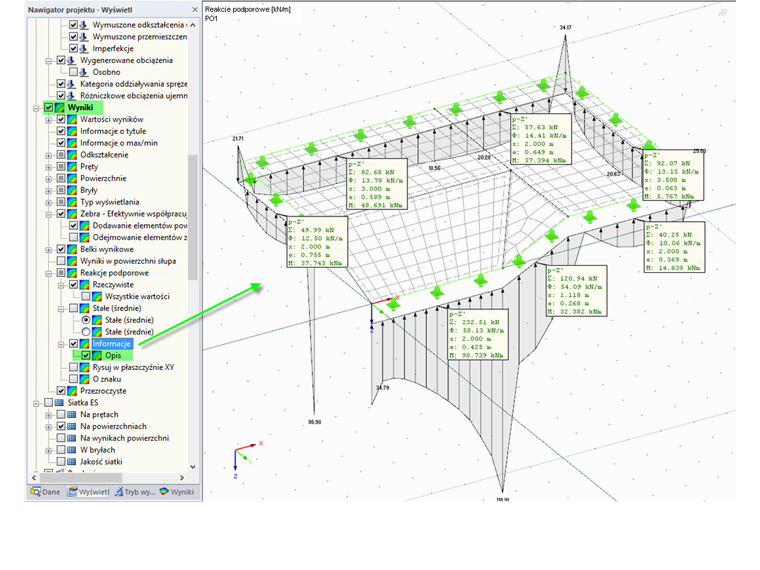
Task: Switch to the Dane tab
Action: tap(45, 492)
